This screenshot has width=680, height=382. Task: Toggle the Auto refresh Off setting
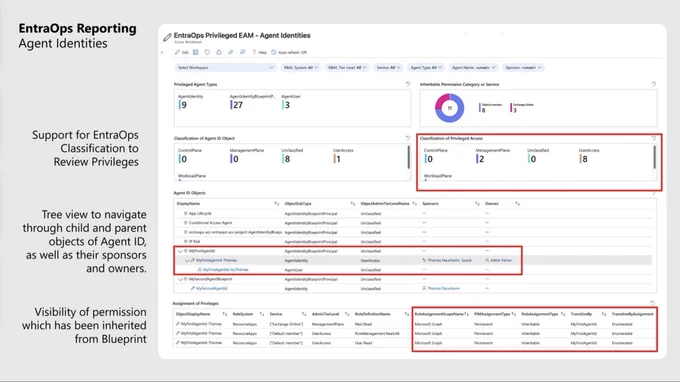(289, 52)
